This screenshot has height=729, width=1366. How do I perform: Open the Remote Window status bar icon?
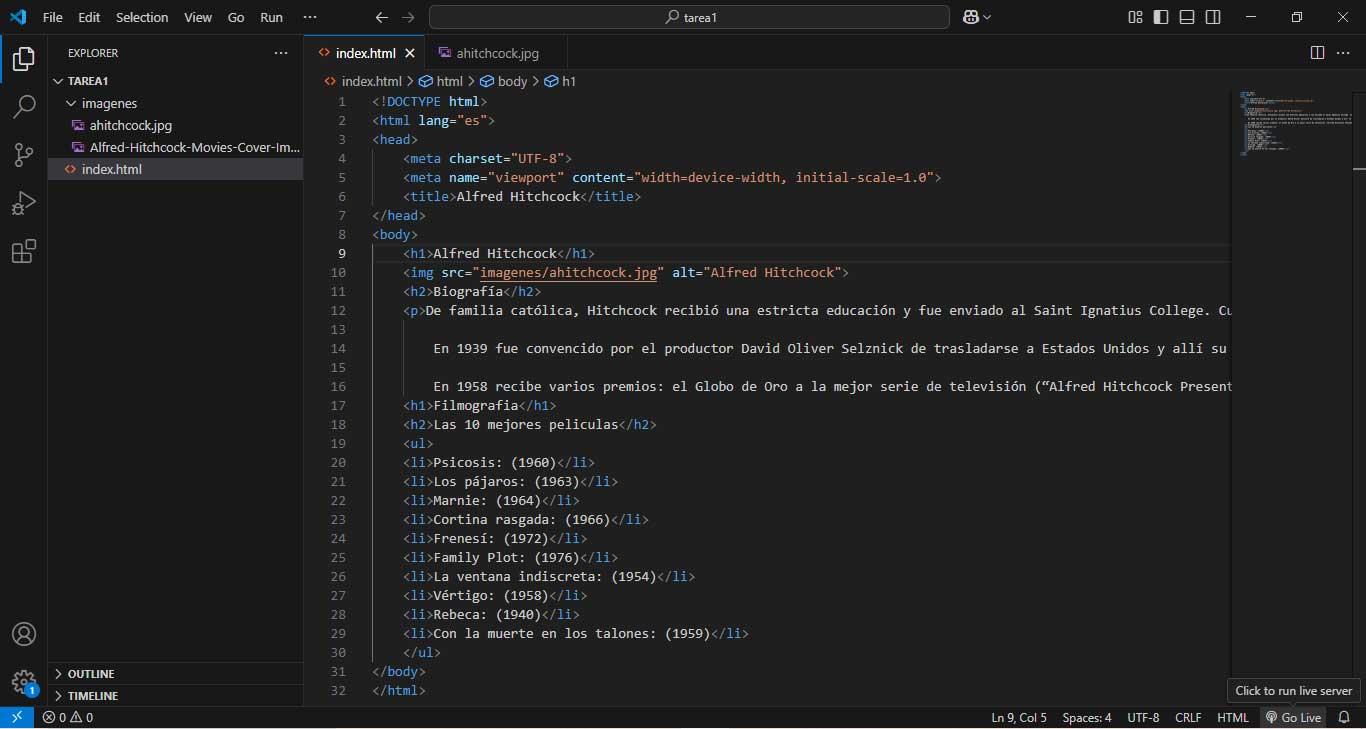[17, 717]
